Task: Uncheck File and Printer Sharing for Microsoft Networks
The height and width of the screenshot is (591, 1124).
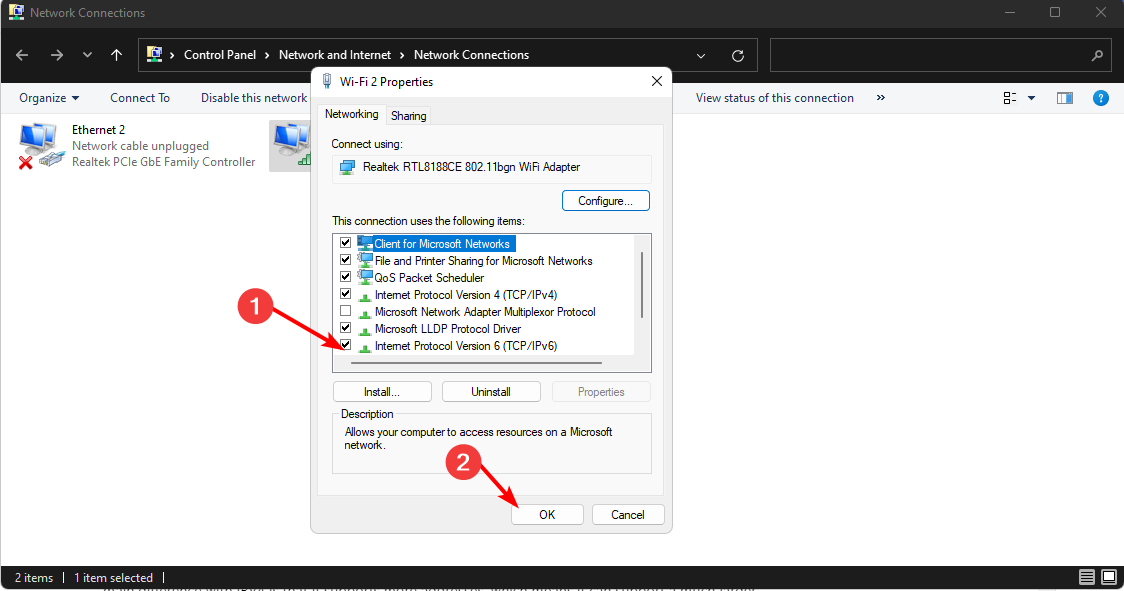Action: [346, 260]
